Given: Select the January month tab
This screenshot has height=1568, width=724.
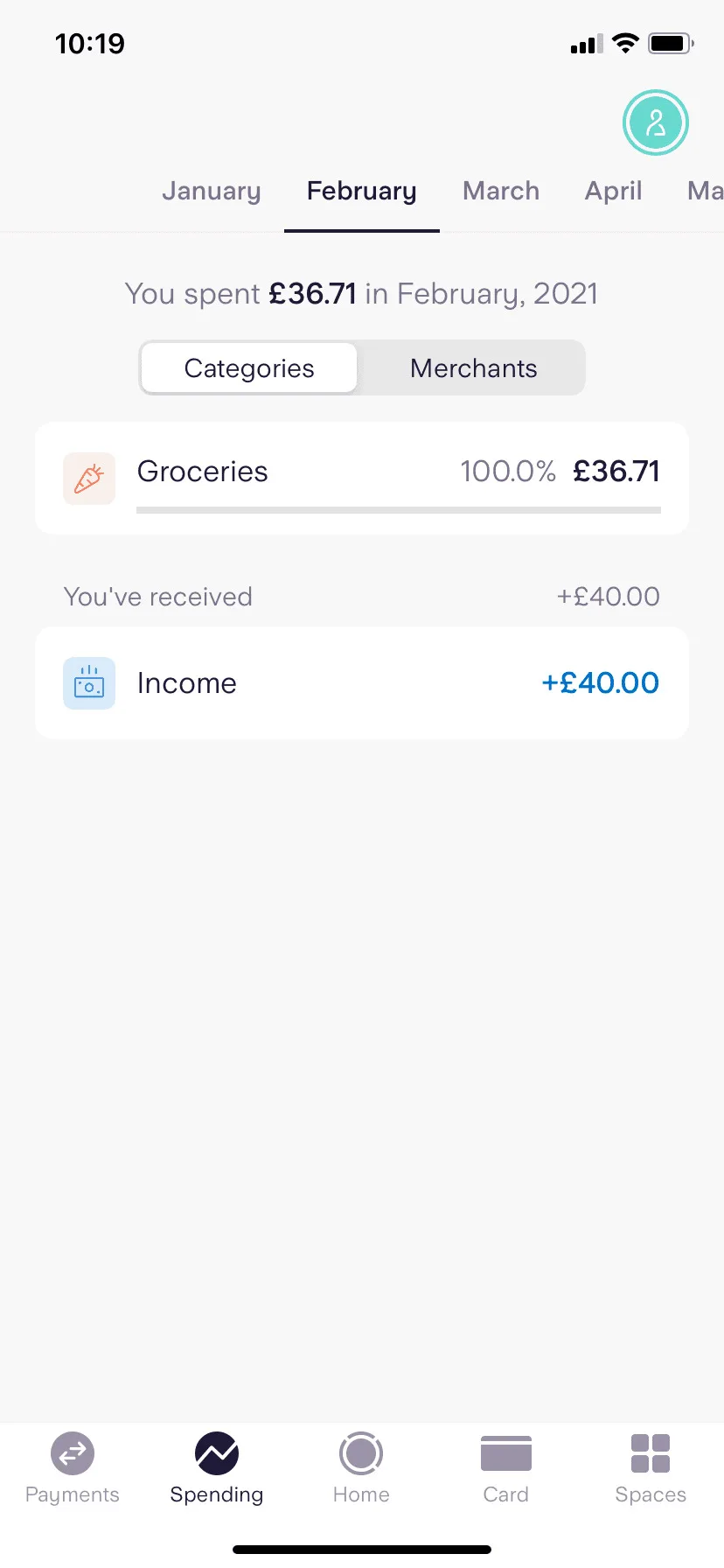Looking at the screenshot, I should click(x=212, y=191).
